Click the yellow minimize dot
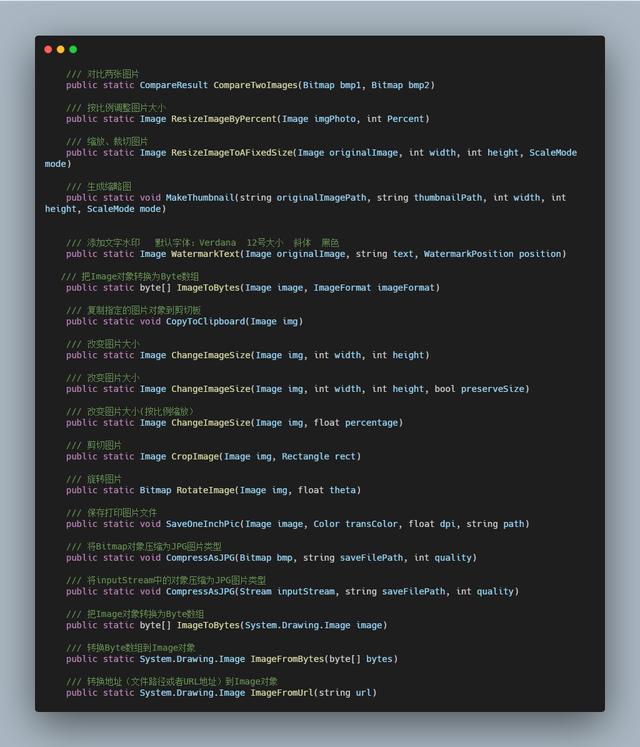 click(61, 50)
